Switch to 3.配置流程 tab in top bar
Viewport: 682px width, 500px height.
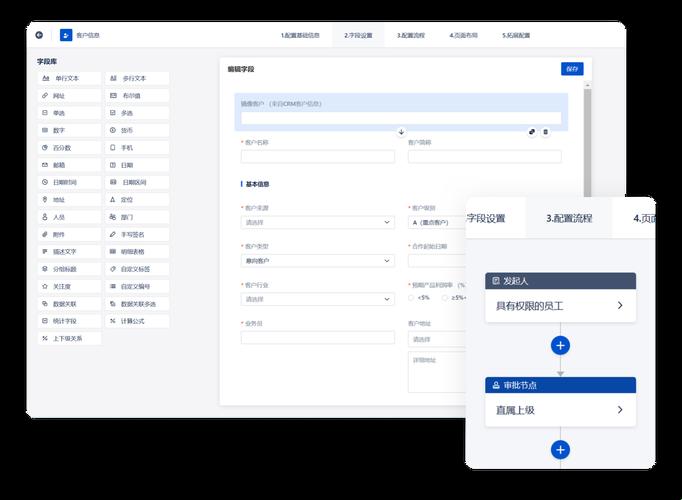410,35
